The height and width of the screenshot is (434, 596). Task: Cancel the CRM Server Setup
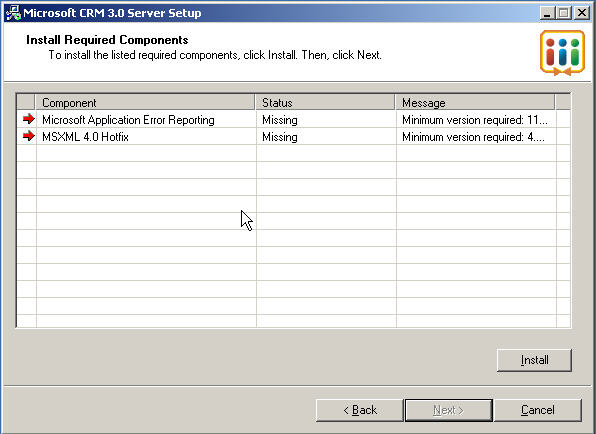click(537, 410)
